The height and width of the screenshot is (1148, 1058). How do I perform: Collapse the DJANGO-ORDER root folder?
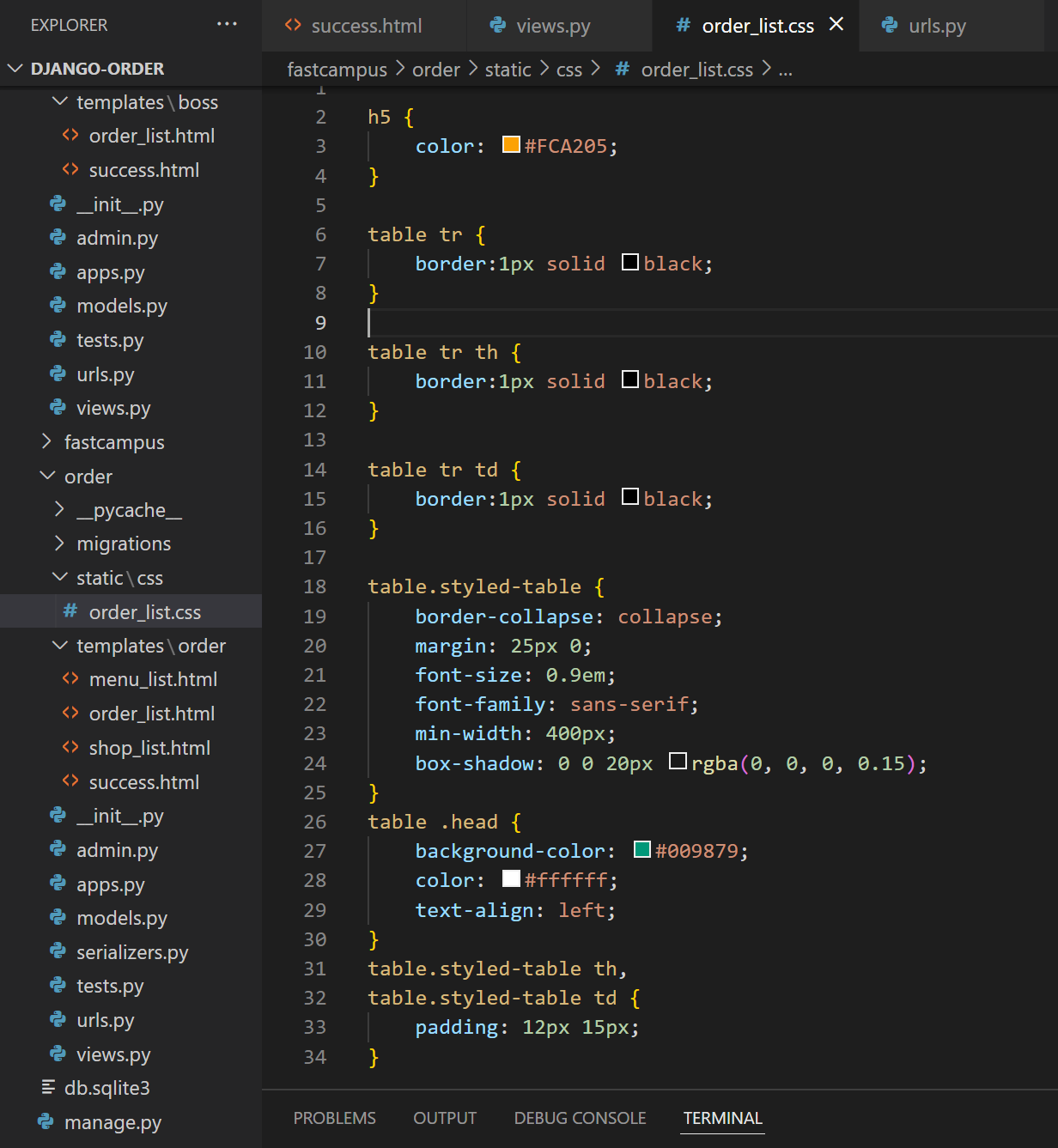[x=15, y=68]
